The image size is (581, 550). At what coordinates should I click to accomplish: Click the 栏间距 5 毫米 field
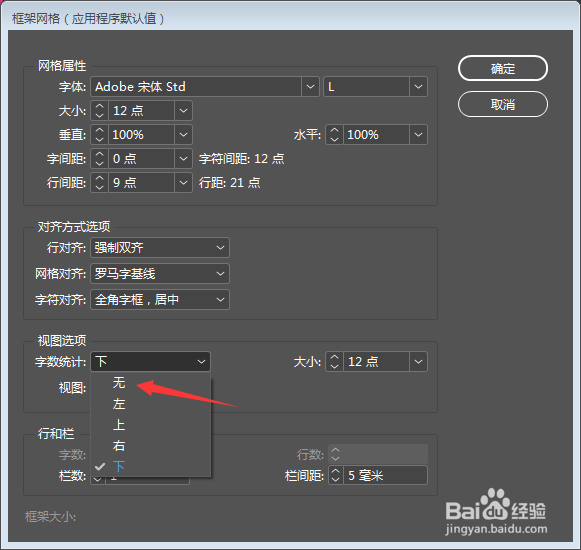click(385, 475)
